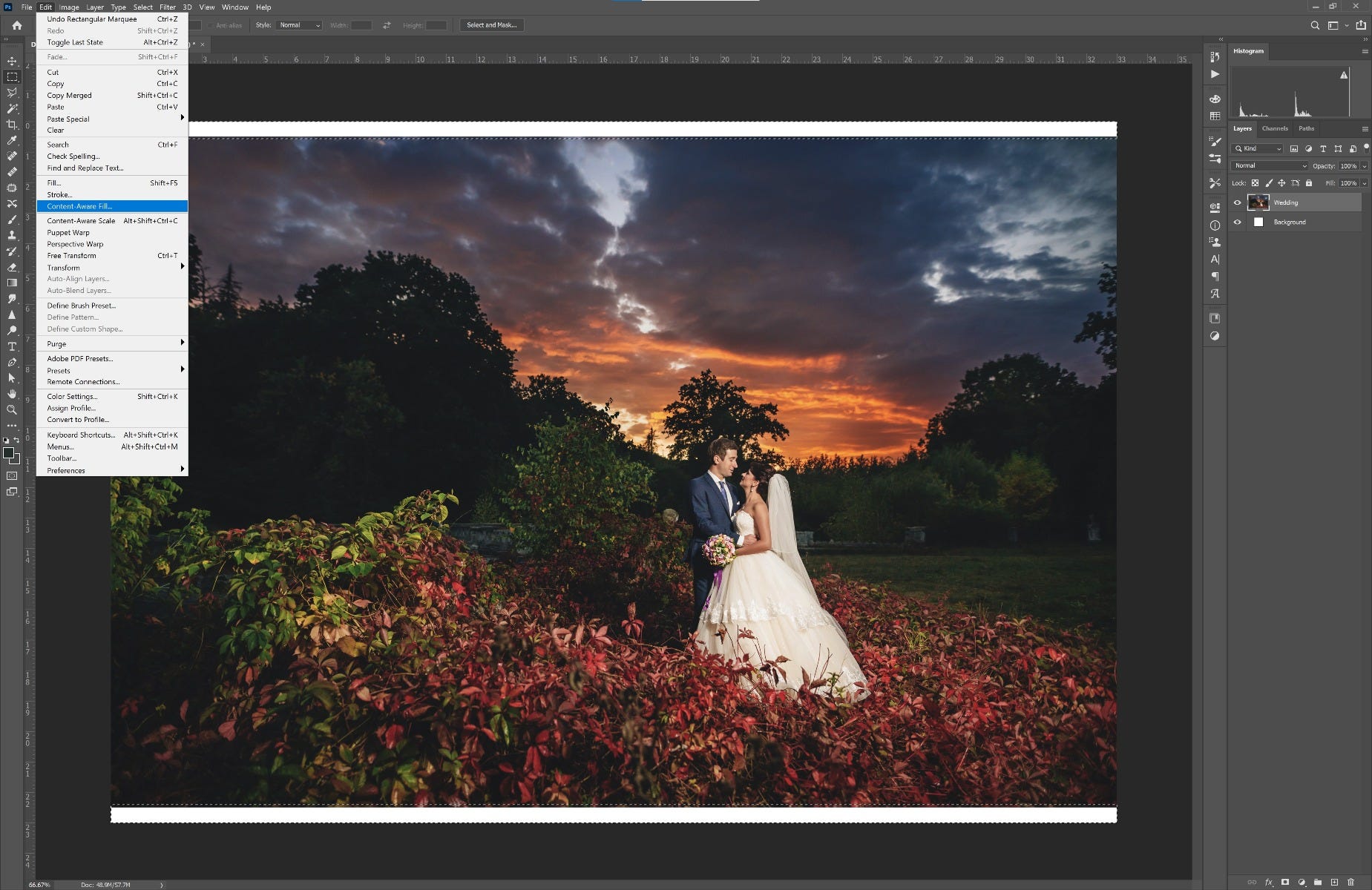Screen dimensions: 1372x890
Task: Create a new layer with plus icon
Action: [x=1334, y=883]
